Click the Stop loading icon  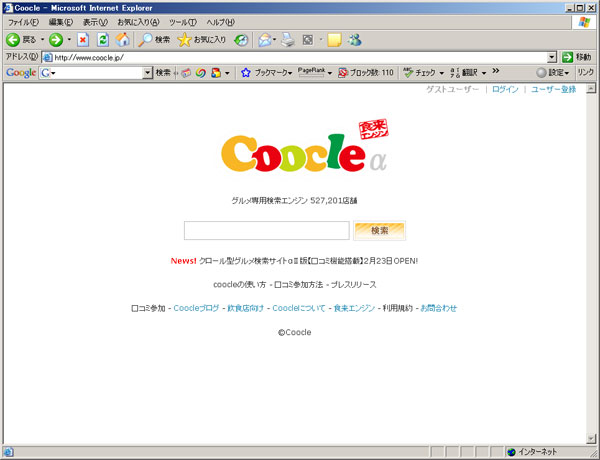click(83, 40)
